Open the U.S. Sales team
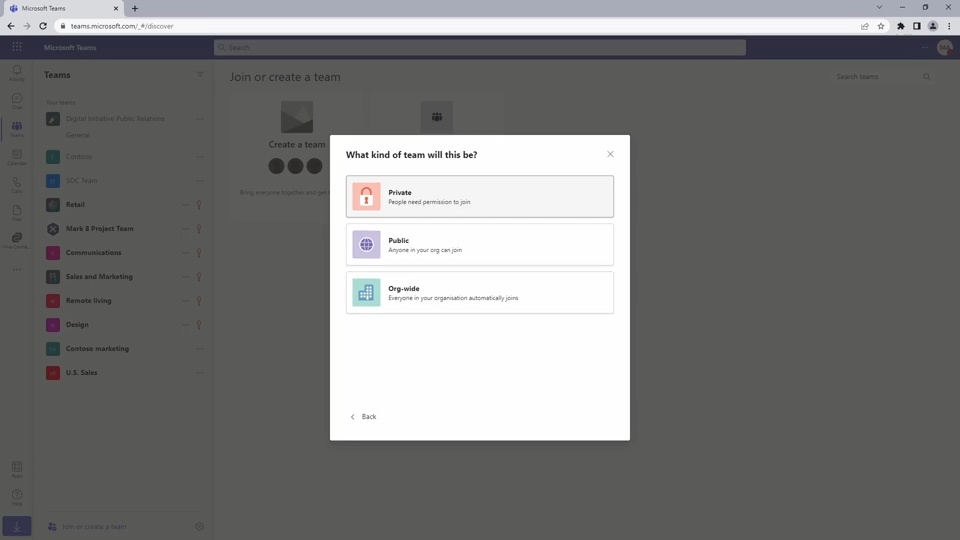The height and width of the screenshot is (540, 960). coord(81,372)
